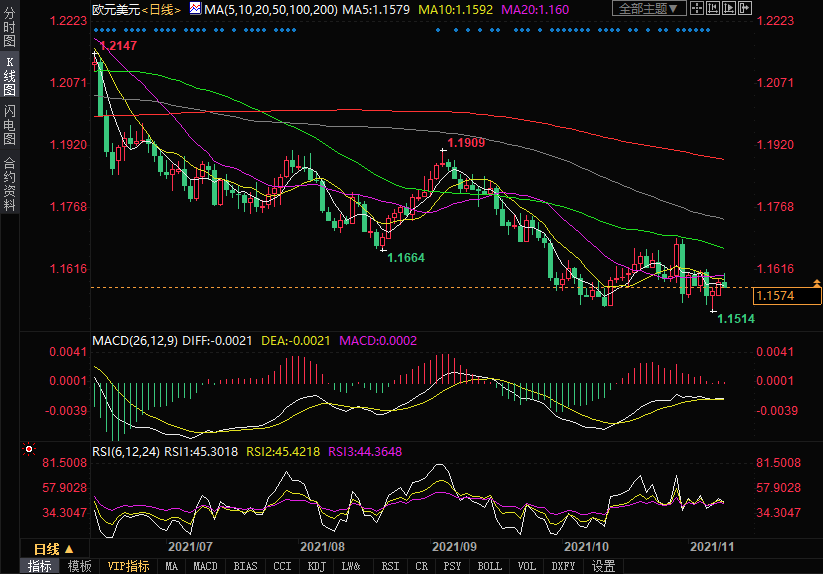Select K线图 in the left sidebar
Viewport: 823px width, 574px height.
coord(9,76)
